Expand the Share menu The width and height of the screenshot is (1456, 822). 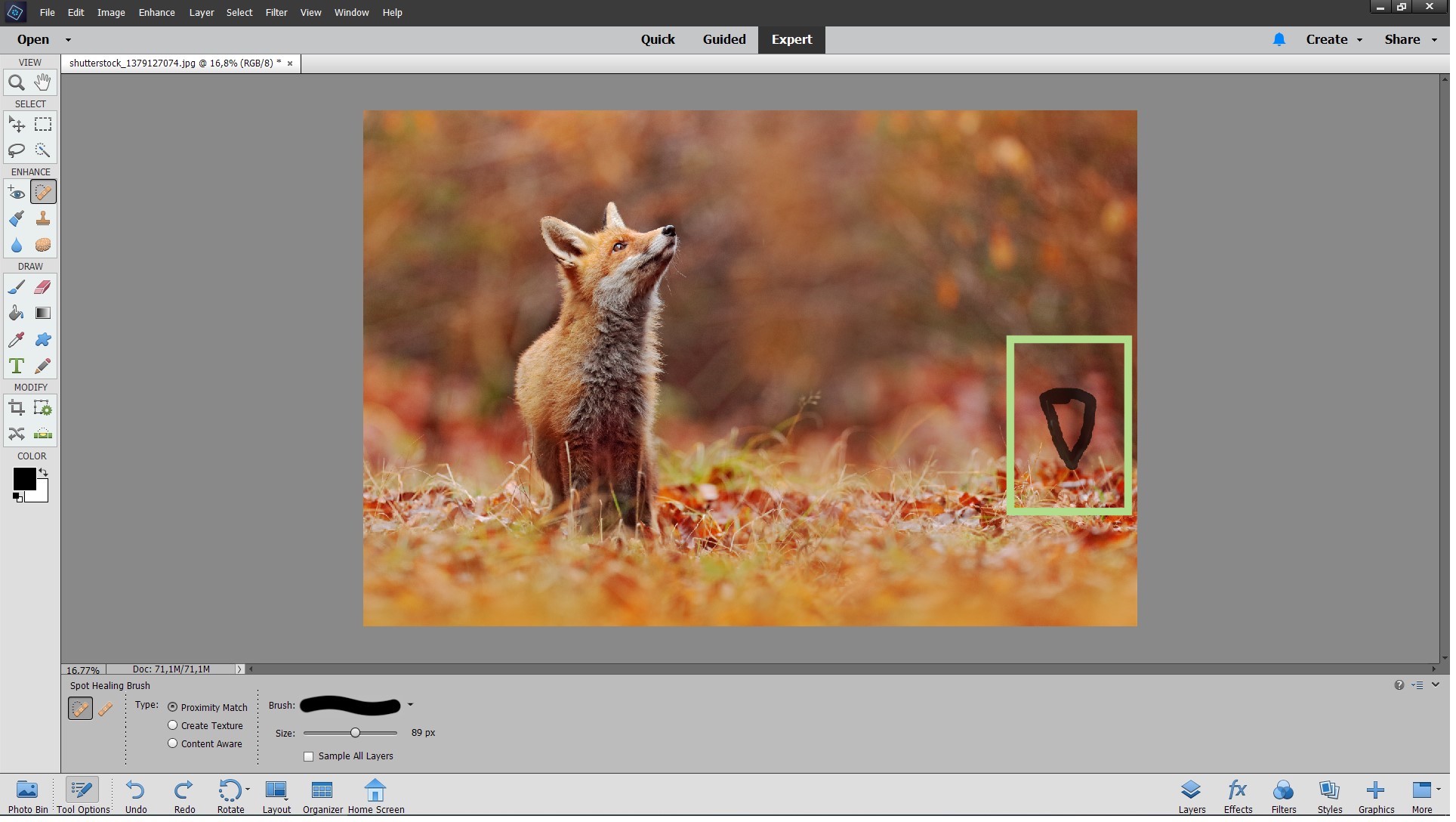point(1409,39)
